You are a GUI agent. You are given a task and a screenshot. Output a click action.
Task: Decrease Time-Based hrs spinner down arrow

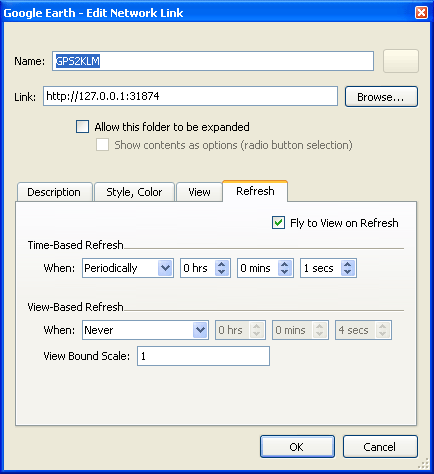click(x=222, y=272)
